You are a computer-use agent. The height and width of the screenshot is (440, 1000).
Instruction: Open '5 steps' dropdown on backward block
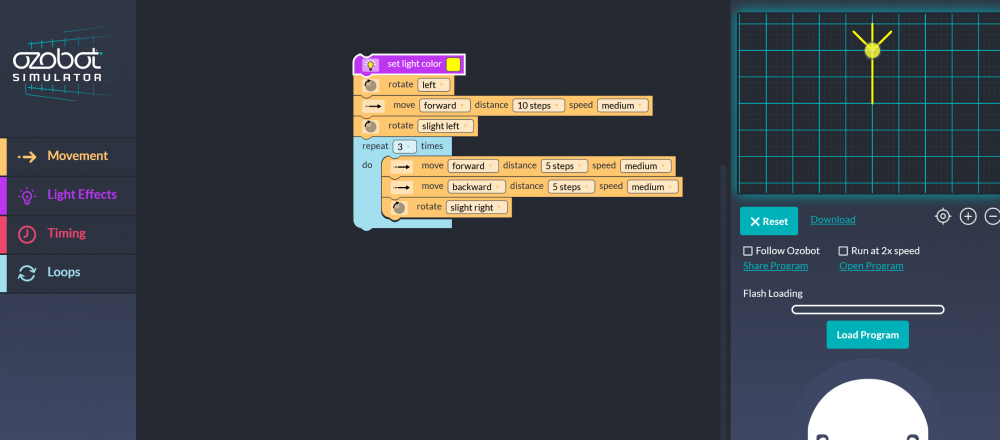coord(571,187)
